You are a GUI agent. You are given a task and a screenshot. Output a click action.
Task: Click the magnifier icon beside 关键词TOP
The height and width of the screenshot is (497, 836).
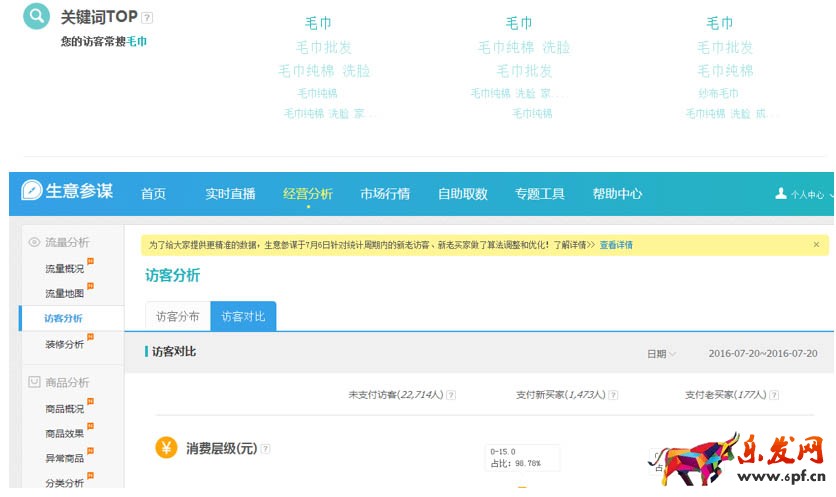pyautogui.click(x=36, y=16)
